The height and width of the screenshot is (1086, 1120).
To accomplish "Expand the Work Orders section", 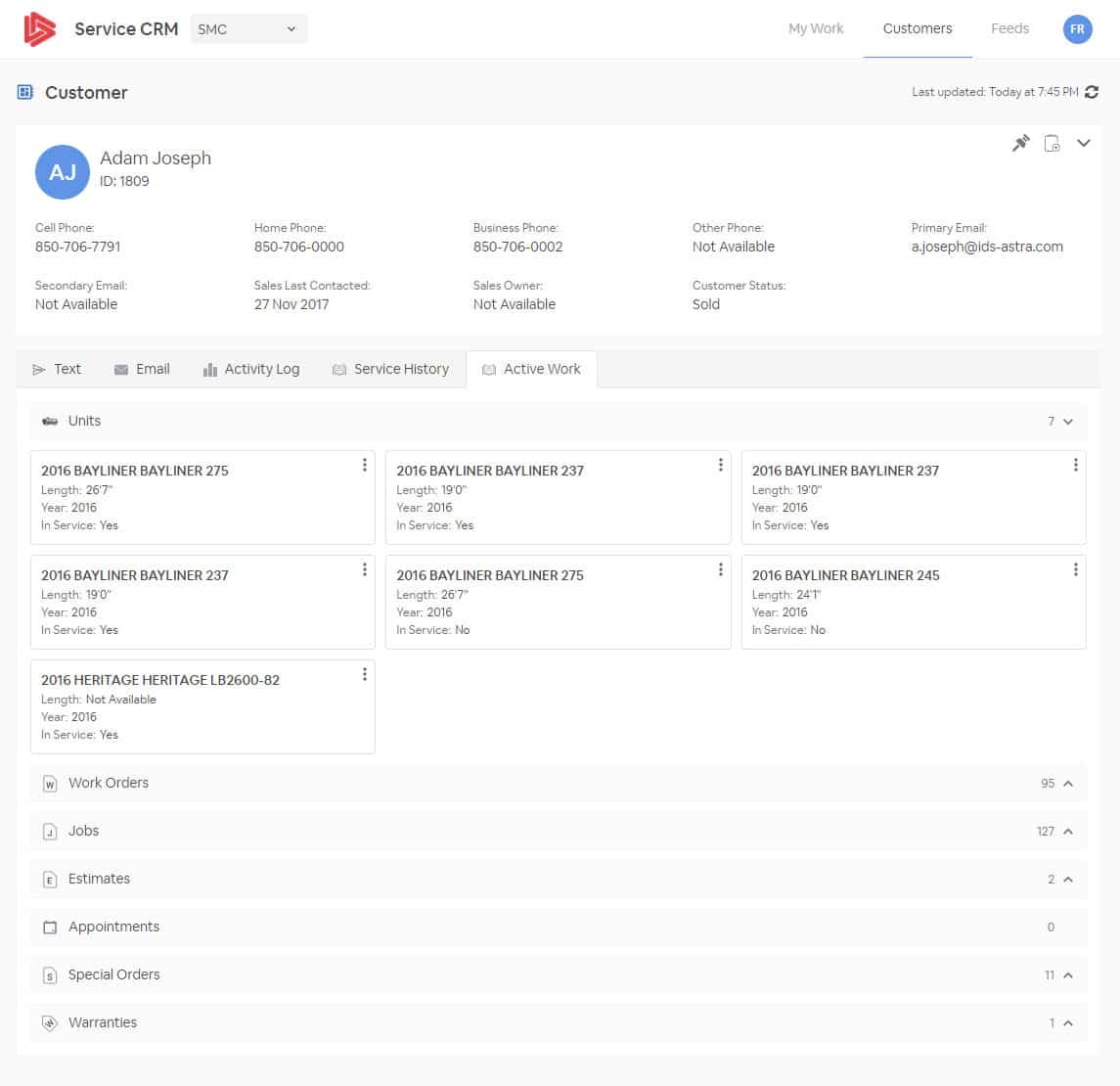I will point(1067,784).
